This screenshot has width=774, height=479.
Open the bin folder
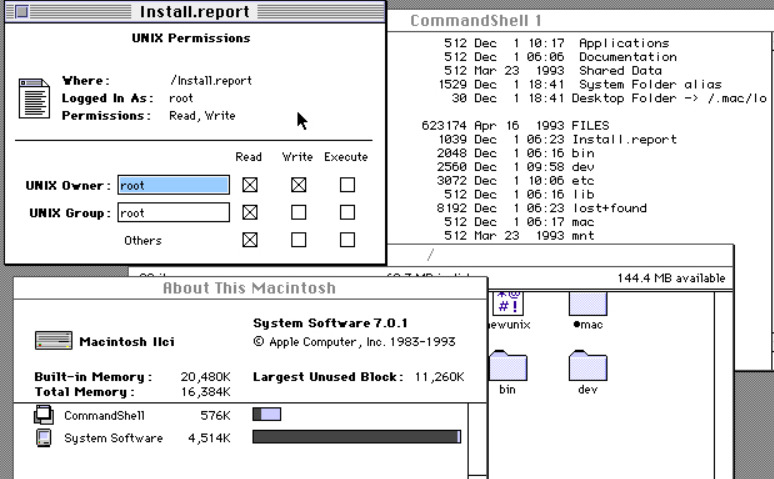pyautogui.click(x=507, y=366)
